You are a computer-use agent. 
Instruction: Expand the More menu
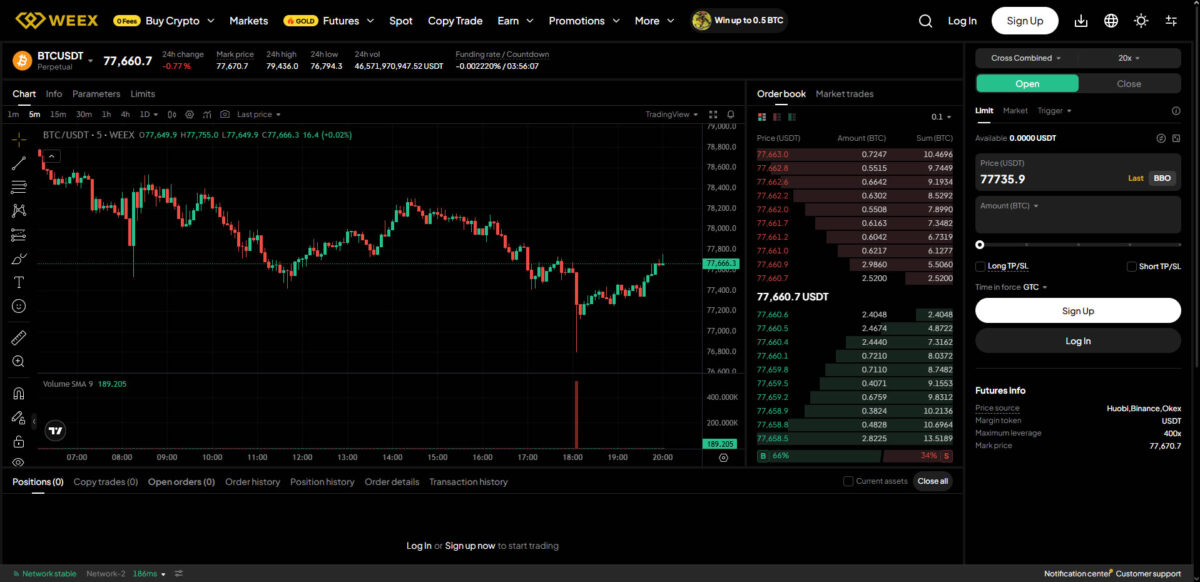pyautogui.click(x=653, y=20)
